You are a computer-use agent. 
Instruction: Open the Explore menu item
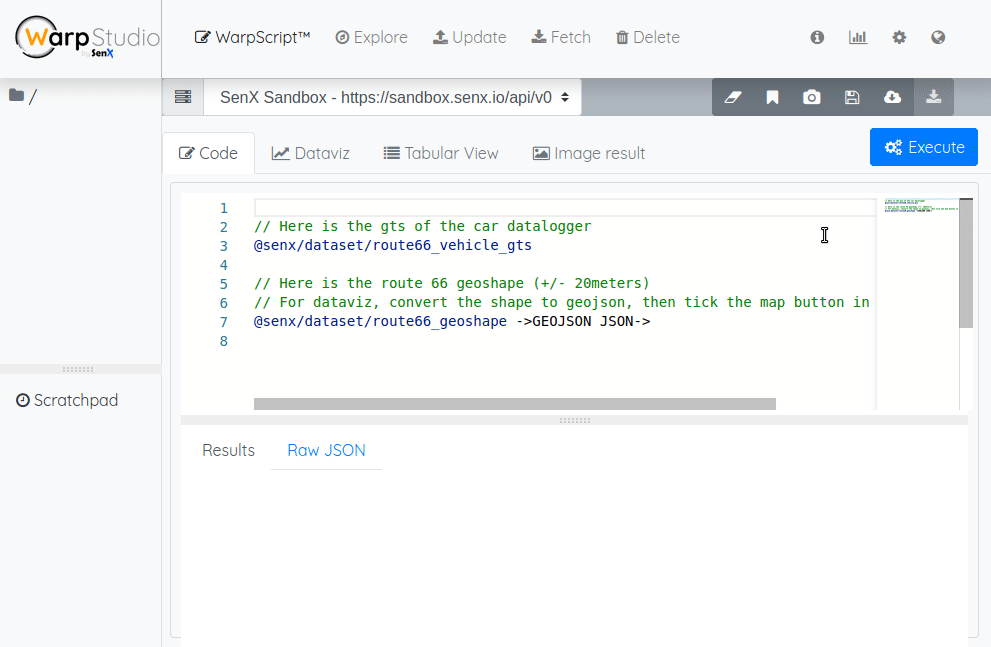(x=372, y=37)
